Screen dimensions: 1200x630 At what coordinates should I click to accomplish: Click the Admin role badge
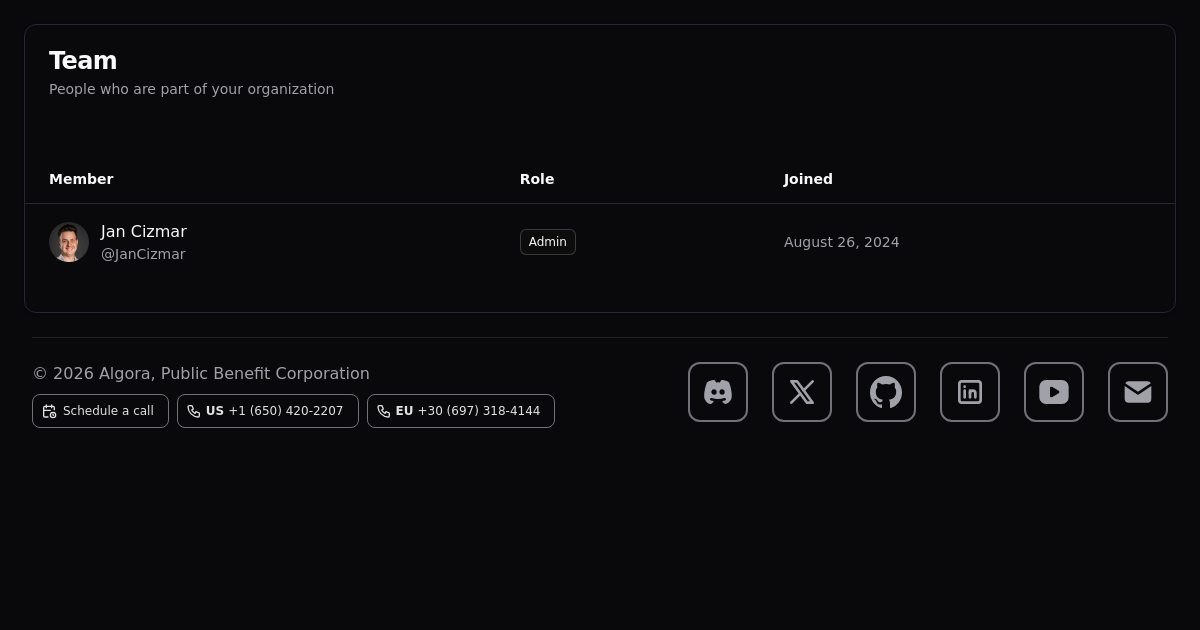click(x=547, y=242)
